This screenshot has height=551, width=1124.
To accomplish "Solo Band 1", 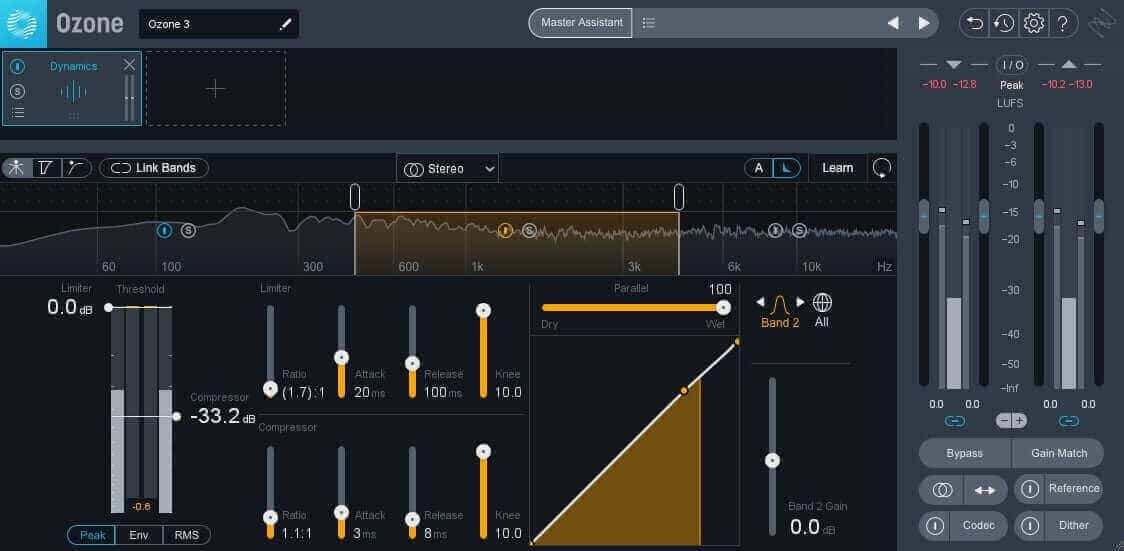I will (x=188, y=230).
